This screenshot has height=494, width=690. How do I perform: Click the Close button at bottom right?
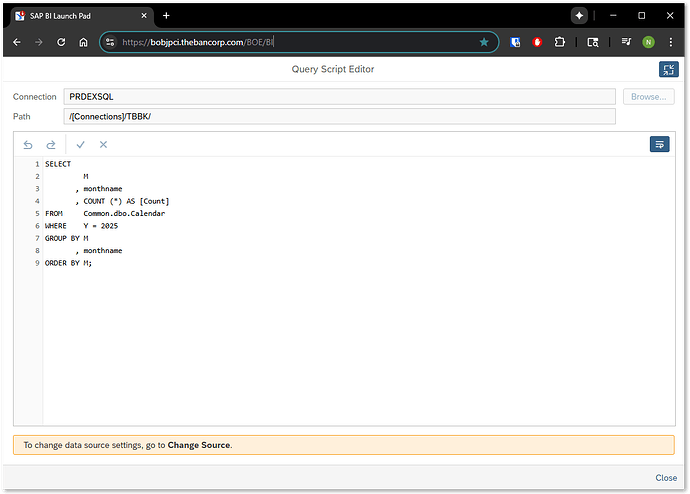pyautogui.click(x=665, y=478)
